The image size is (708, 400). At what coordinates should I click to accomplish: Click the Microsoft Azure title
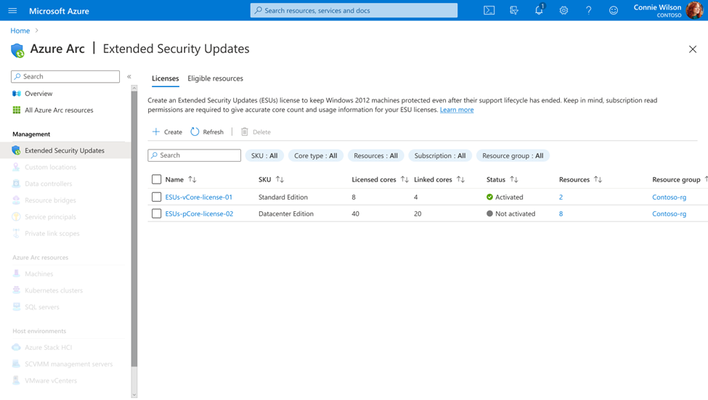point(59,11)
